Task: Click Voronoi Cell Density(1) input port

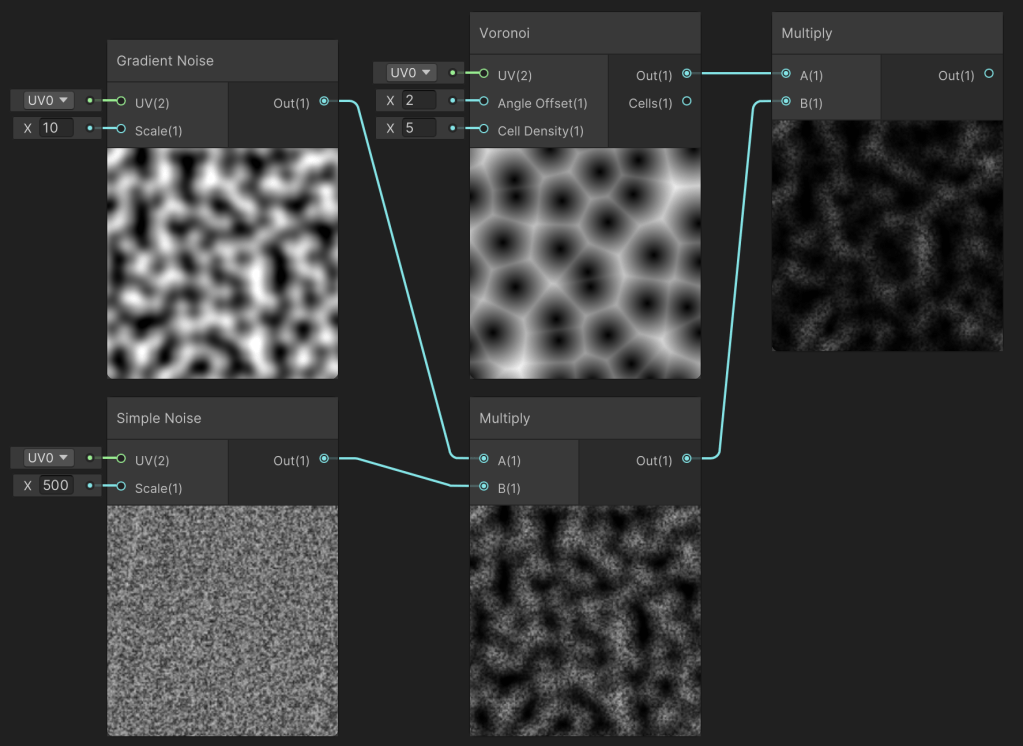Action: click(x=484, y=129)
